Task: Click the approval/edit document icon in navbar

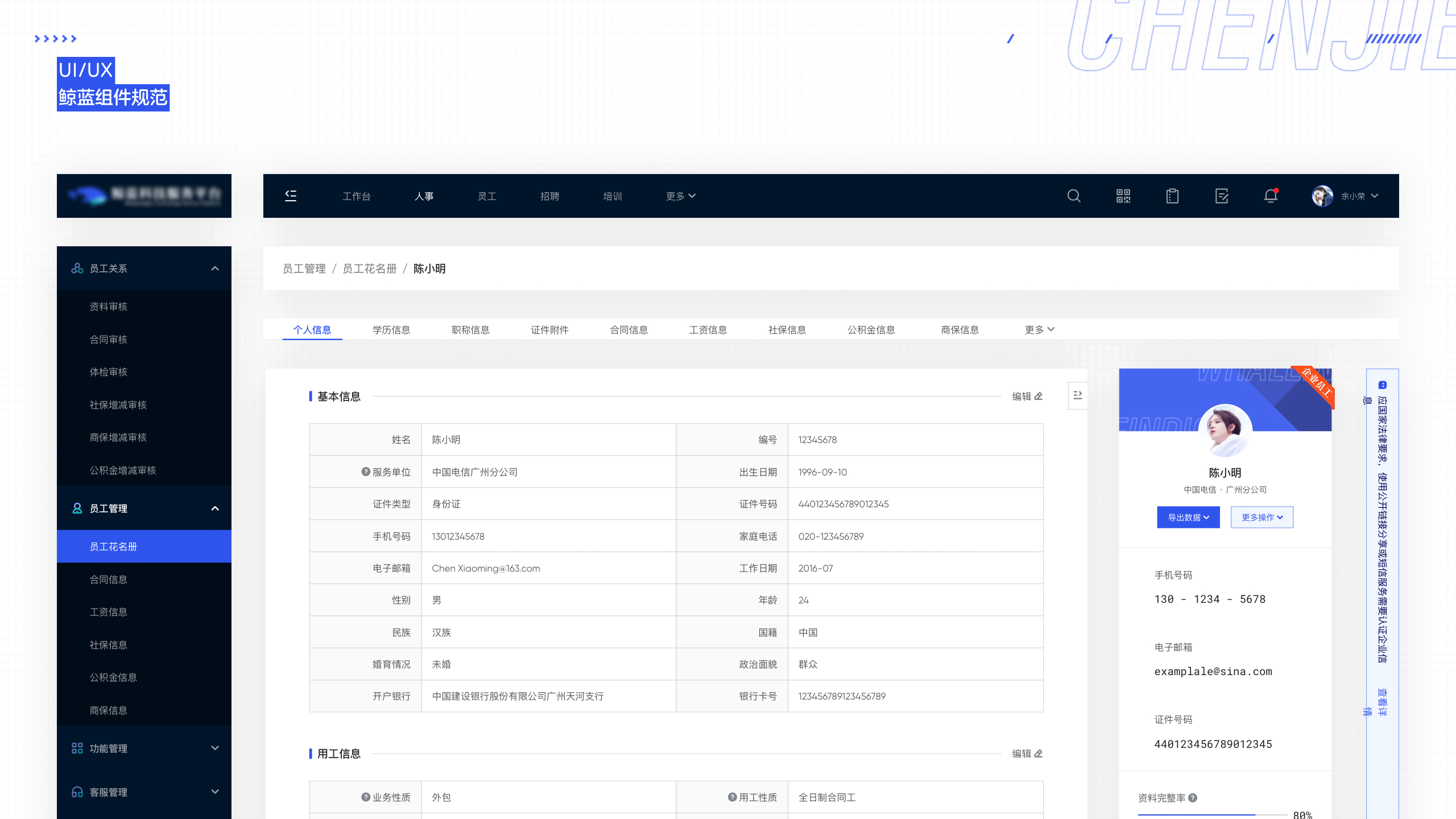Action: [1222, 196]
